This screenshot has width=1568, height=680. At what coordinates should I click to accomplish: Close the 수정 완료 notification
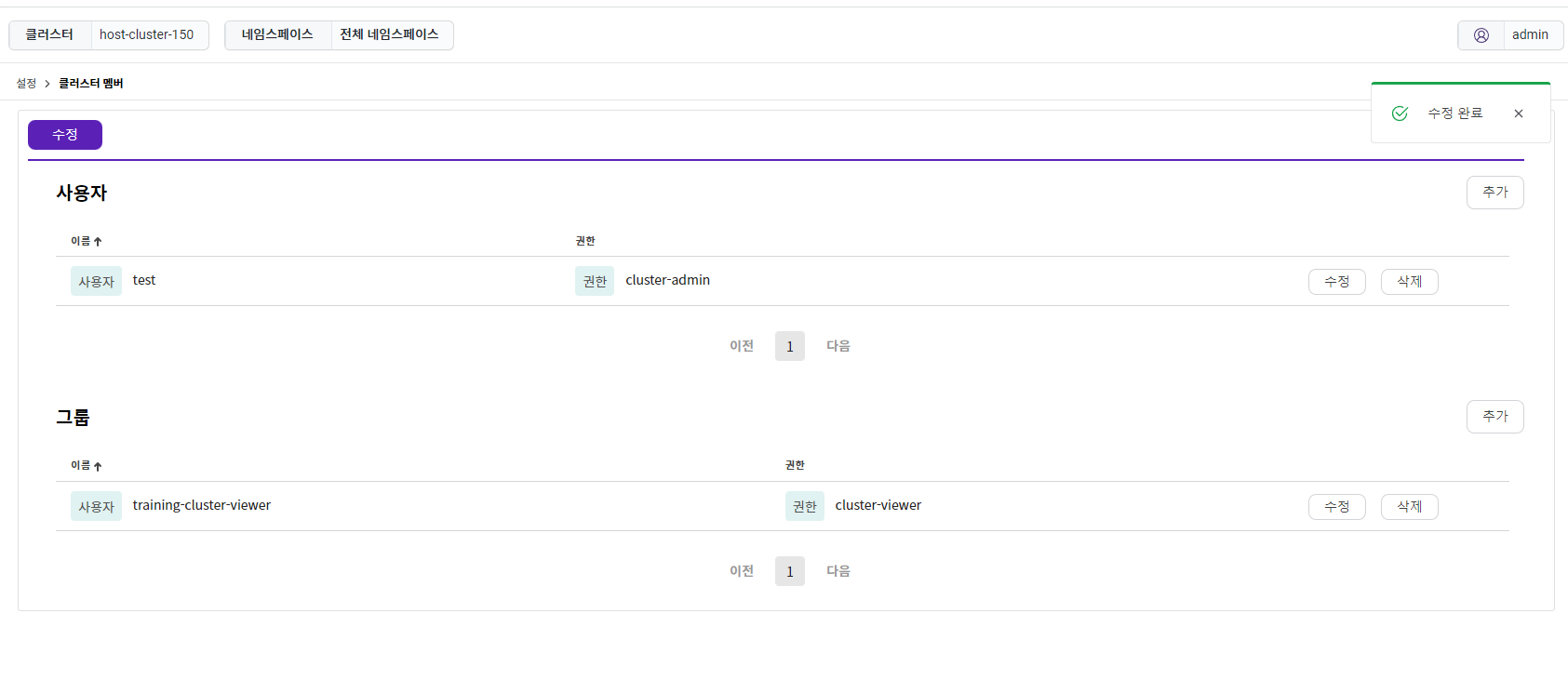pyautogui.click(x=1519, y=113)
